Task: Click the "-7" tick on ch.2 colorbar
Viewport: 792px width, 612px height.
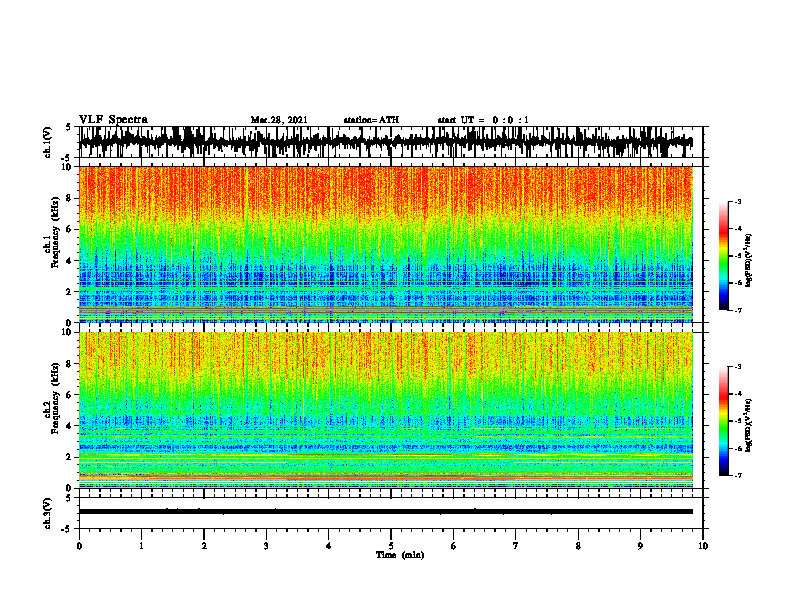Action: point(737,475)
